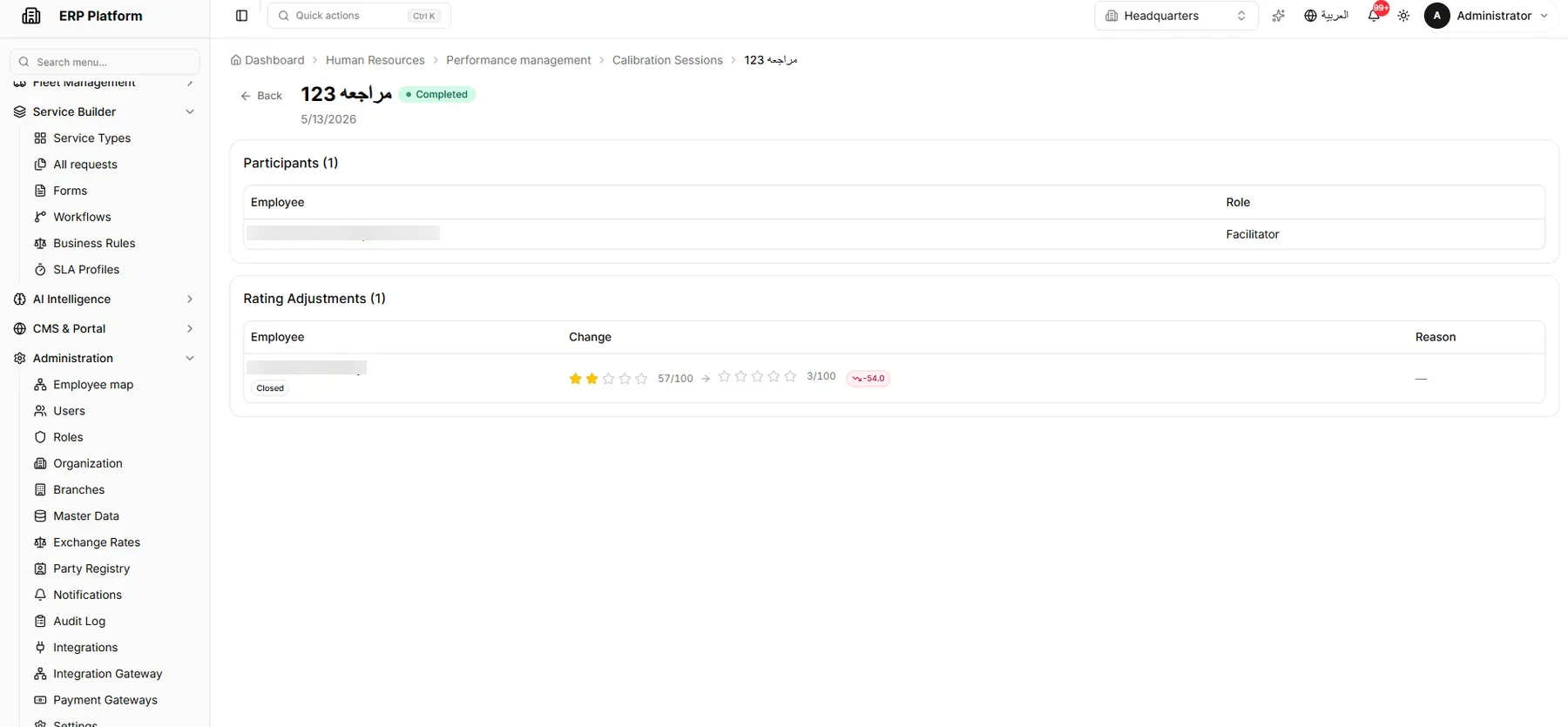1568x727 pixels.
Task: Expand the AI Intelligence section
Action: [x=105, y=299]
